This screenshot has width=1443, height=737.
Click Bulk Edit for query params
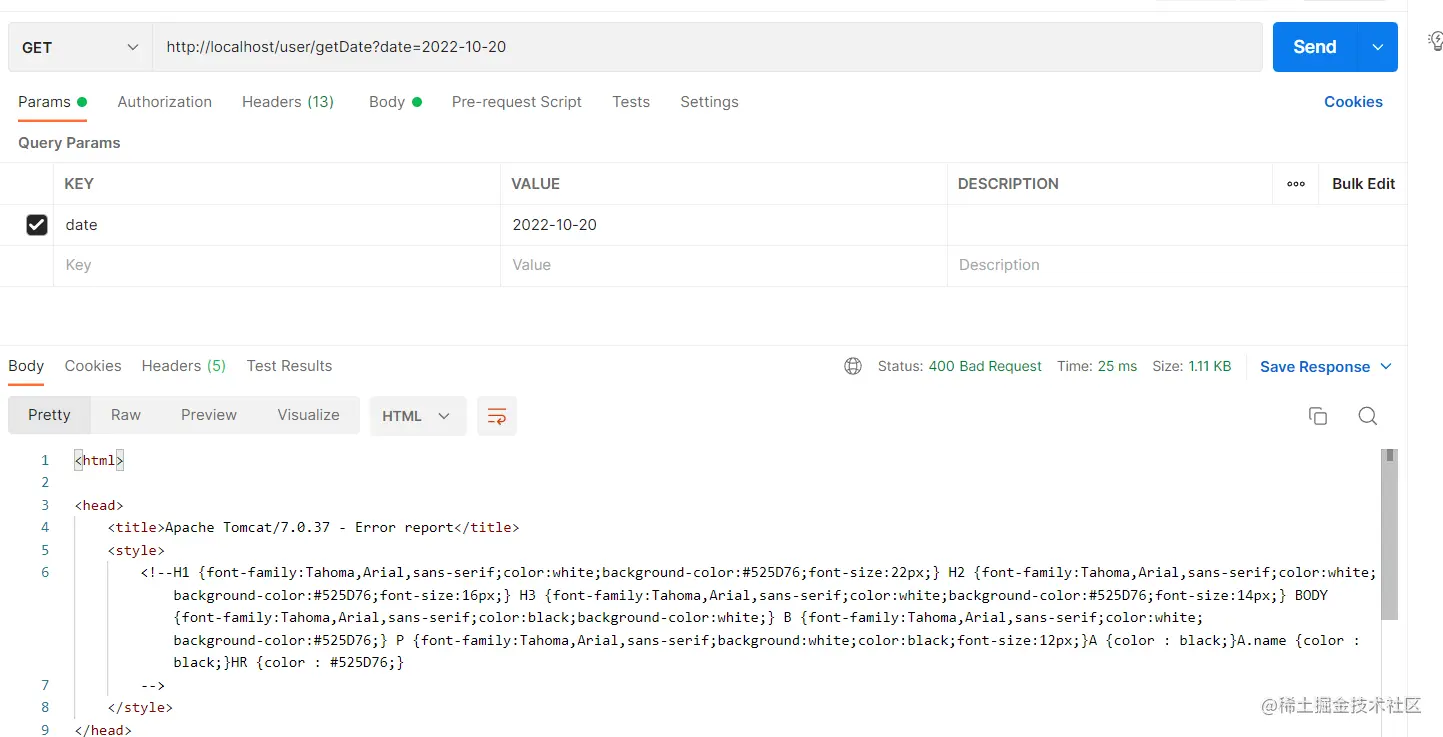pos(1363,184)
